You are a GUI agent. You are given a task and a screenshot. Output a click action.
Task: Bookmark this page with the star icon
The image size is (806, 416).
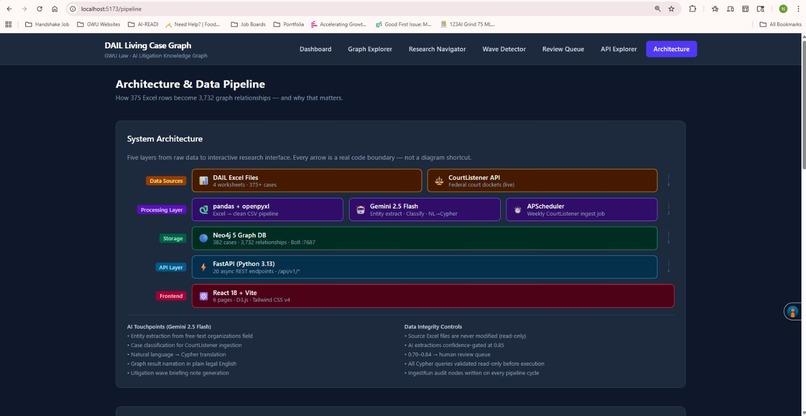(671, 9)
